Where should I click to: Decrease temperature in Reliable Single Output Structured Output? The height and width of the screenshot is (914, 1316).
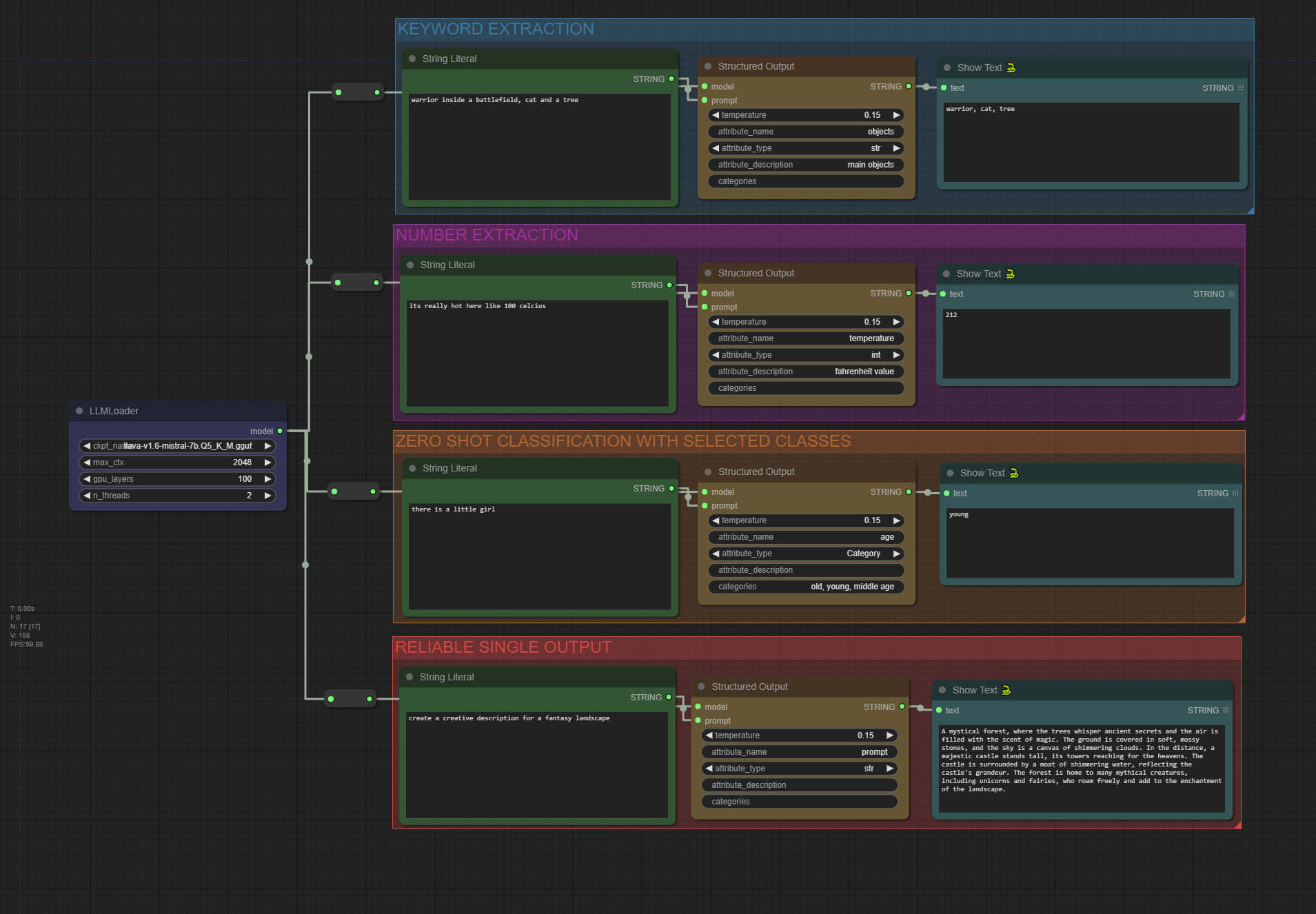[709, 735]
